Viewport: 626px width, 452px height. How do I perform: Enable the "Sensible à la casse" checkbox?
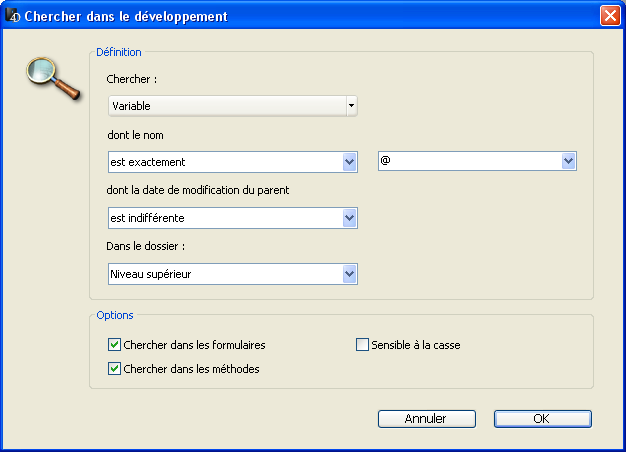click(x=363, y=345)
